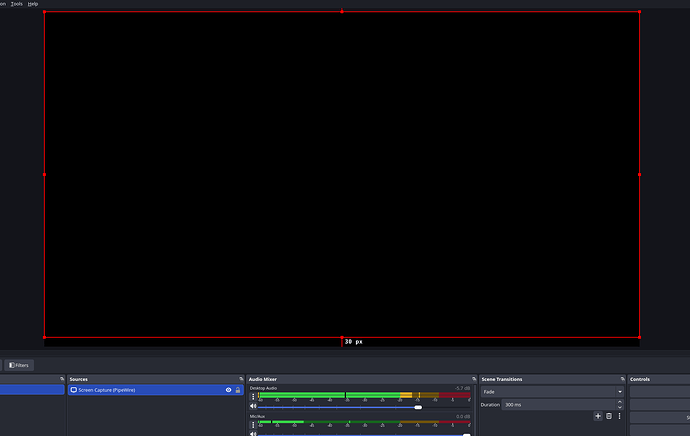
Task: Decrease transition duration with down arrow
Action: click(x=620, y=407)
